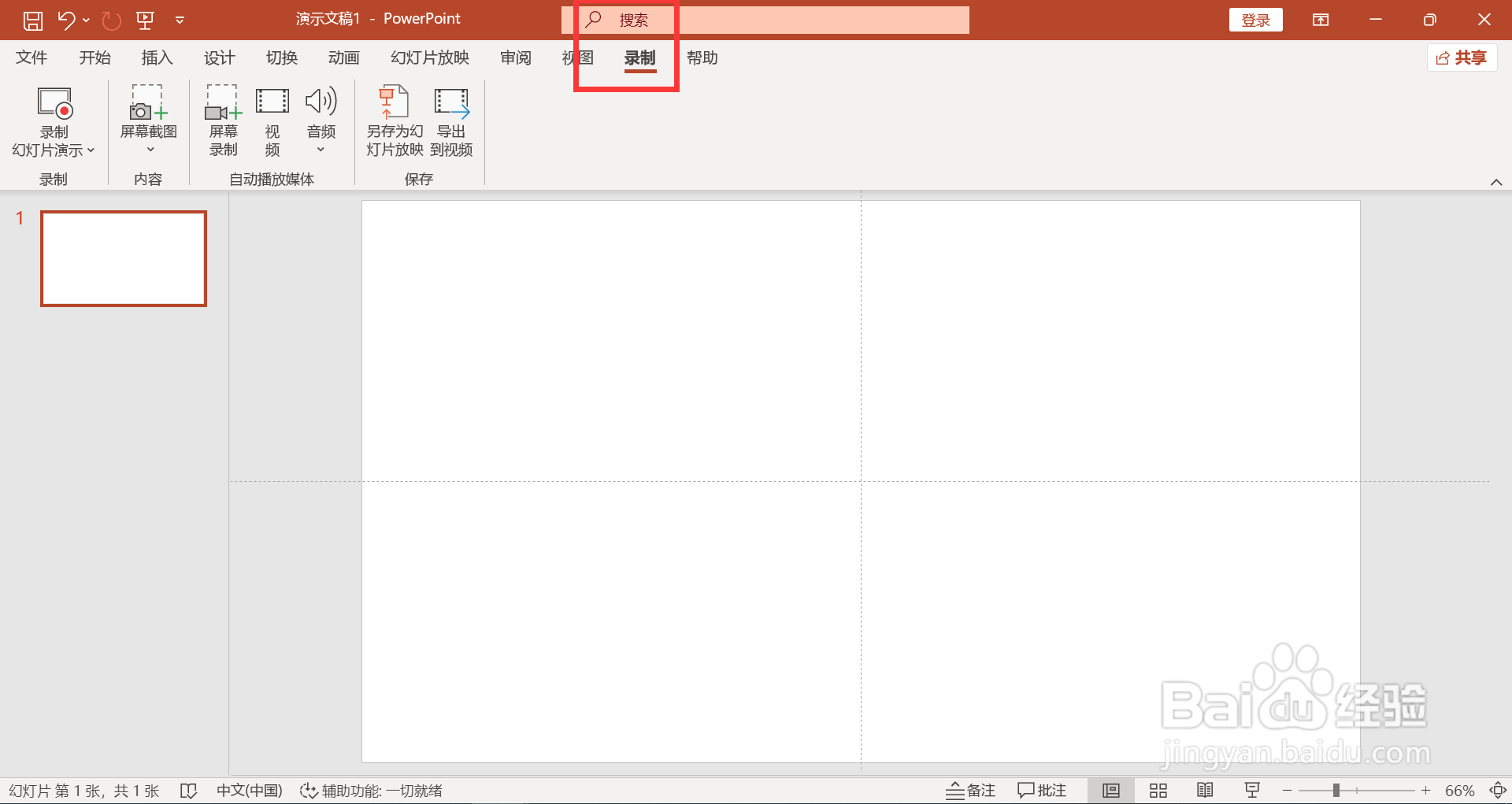Switch to Reading view icon
This screenshot has width=1512, height=804.
[x=1205, y=791]
